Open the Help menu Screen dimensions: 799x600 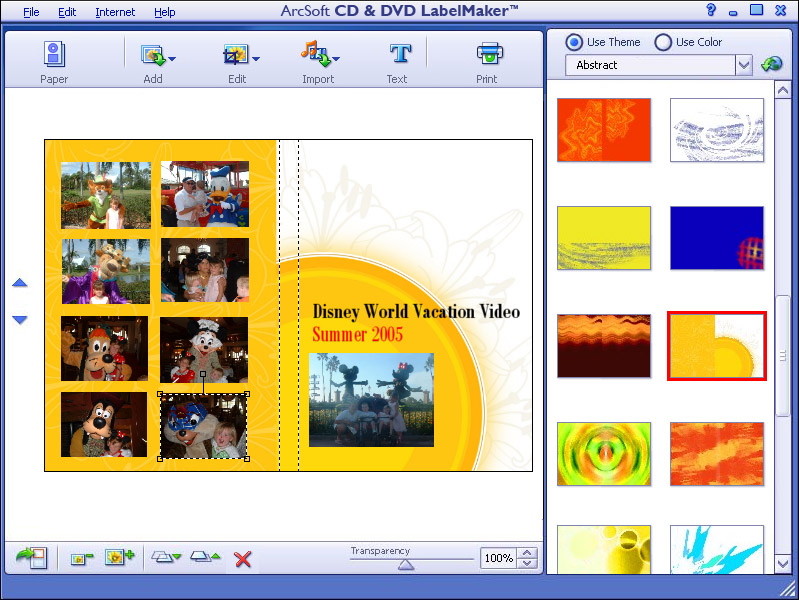point(165,12)
